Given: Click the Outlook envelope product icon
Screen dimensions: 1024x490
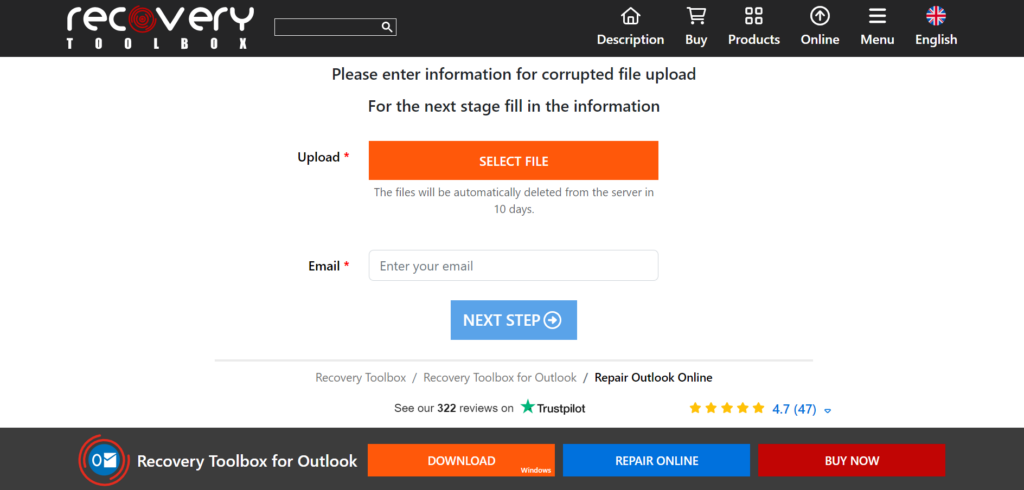Looking at the screenshot, I should [x=104, y=461].
